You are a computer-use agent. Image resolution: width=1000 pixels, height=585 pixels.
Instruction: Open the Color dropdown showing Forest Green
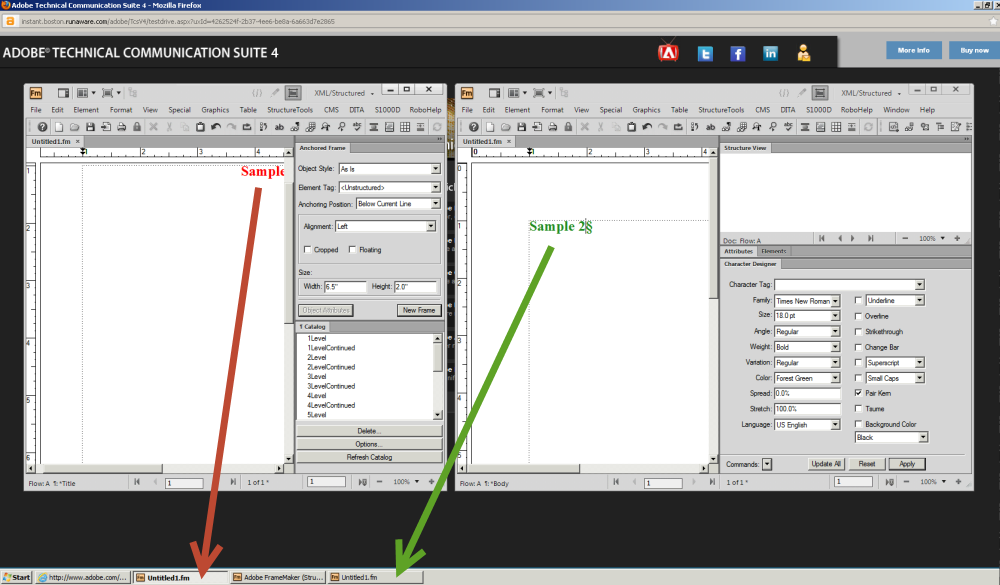[x=835, y=378]
